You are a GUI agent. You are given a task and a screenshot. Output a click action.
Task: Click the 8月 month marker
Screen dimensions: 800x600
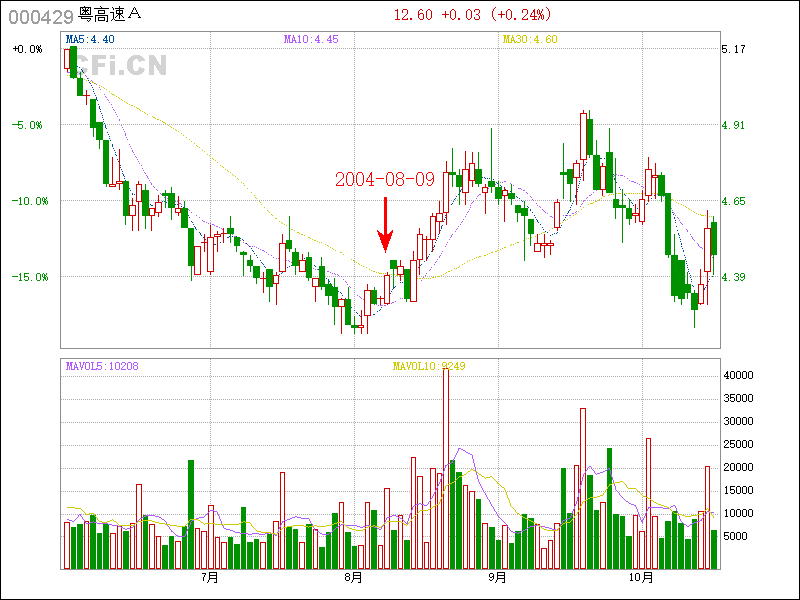pyautogui.click(x=352, y=578)
